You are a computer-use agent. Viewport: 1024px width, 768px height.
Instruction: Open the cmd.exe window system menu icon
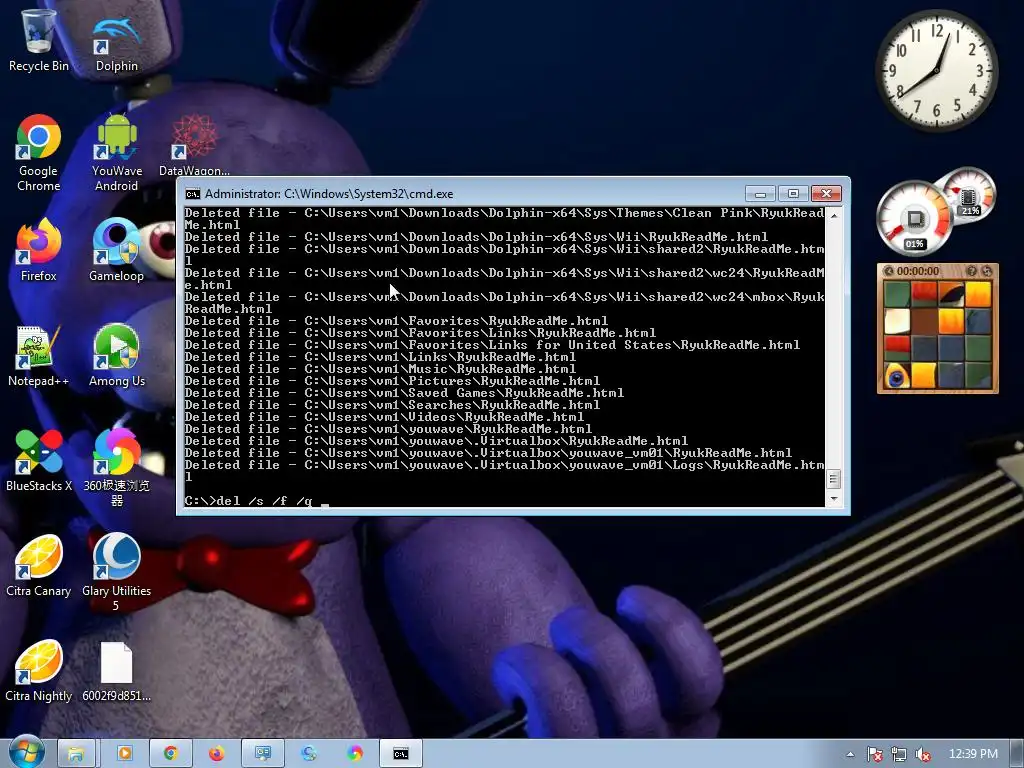(193, 194)
